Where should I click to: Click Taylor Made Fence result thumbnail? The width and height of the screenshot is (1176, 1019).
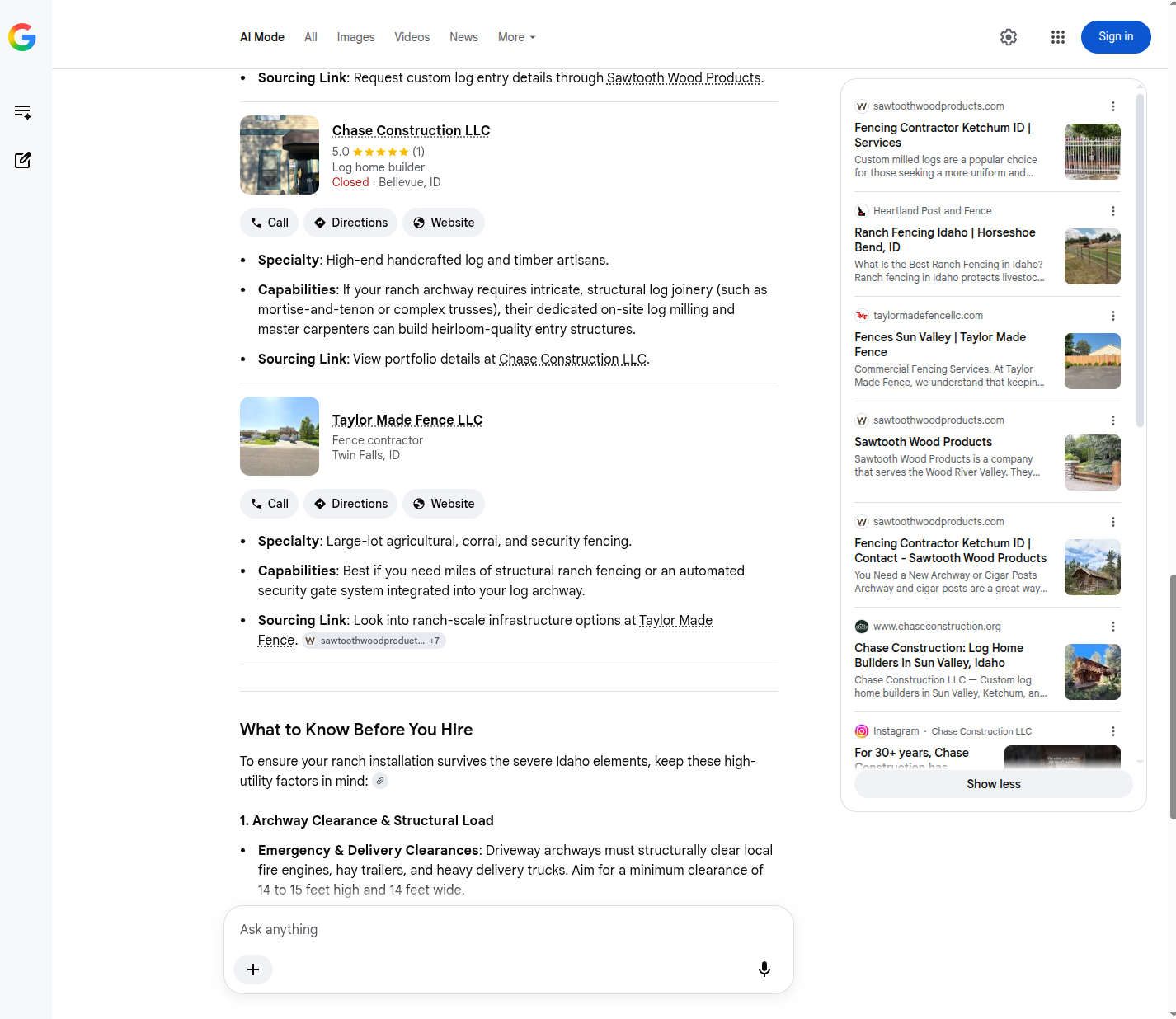pos(1093,361)
